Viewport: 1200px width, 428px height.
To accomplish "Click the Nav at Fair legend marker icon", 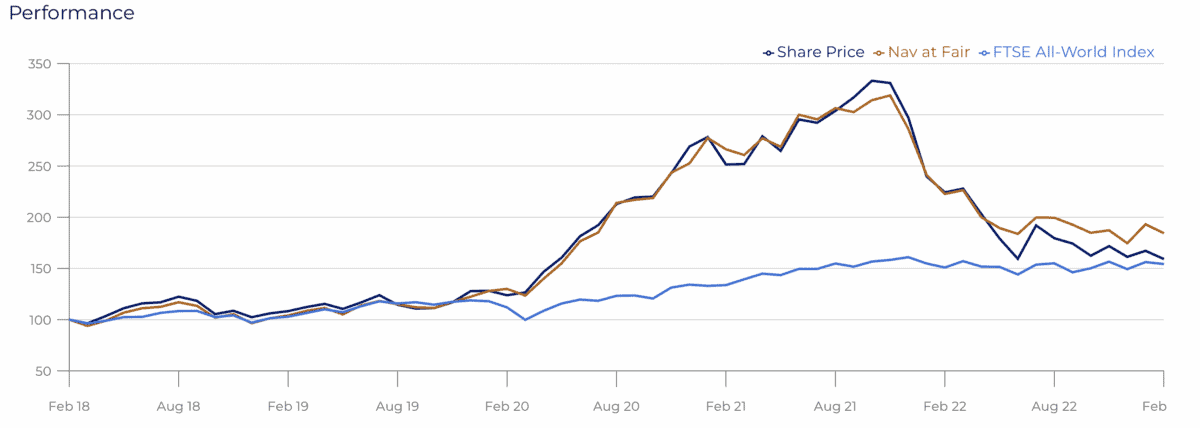I will tap(877, 53).
